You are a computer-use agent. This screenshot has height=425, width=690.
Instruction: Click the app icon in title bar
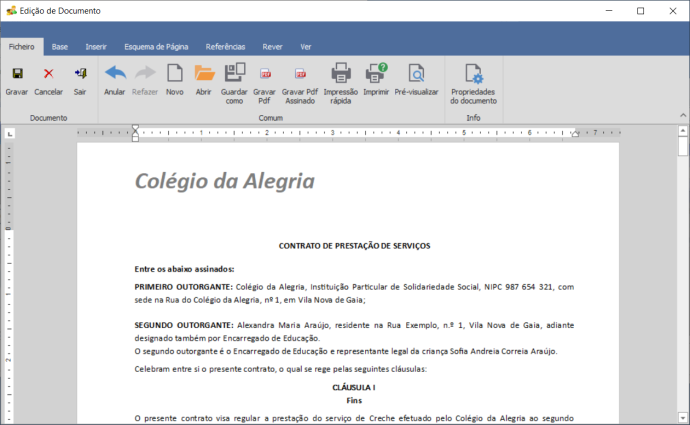[11, 11]
